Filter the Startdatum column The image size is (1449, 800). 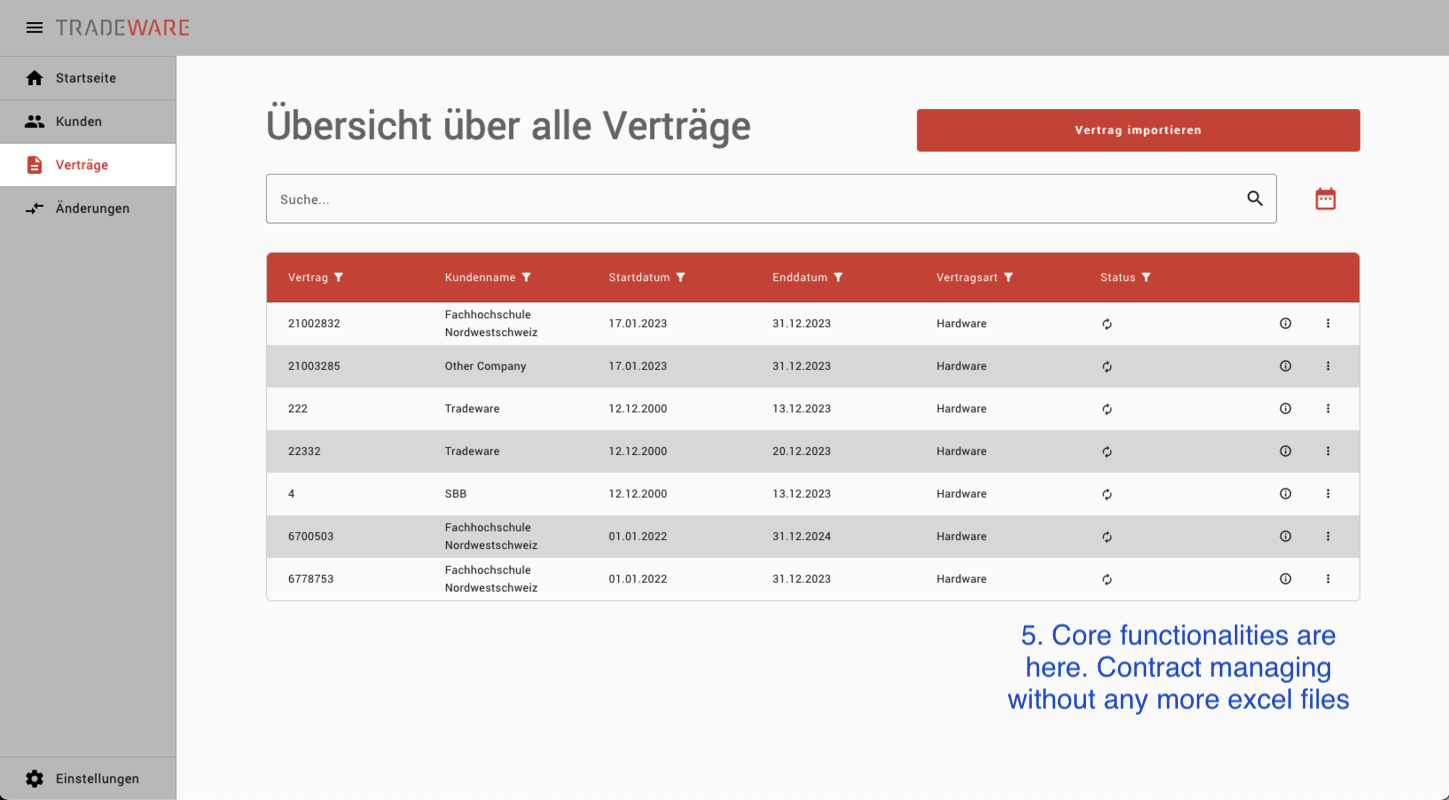click(x=681, y=277)
